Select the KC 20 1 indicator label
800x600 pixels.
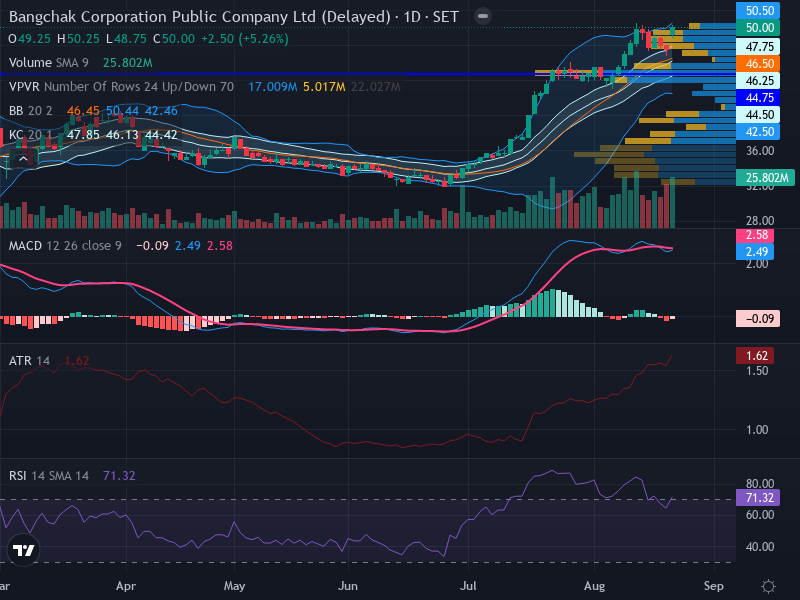[x=30, y=135]
